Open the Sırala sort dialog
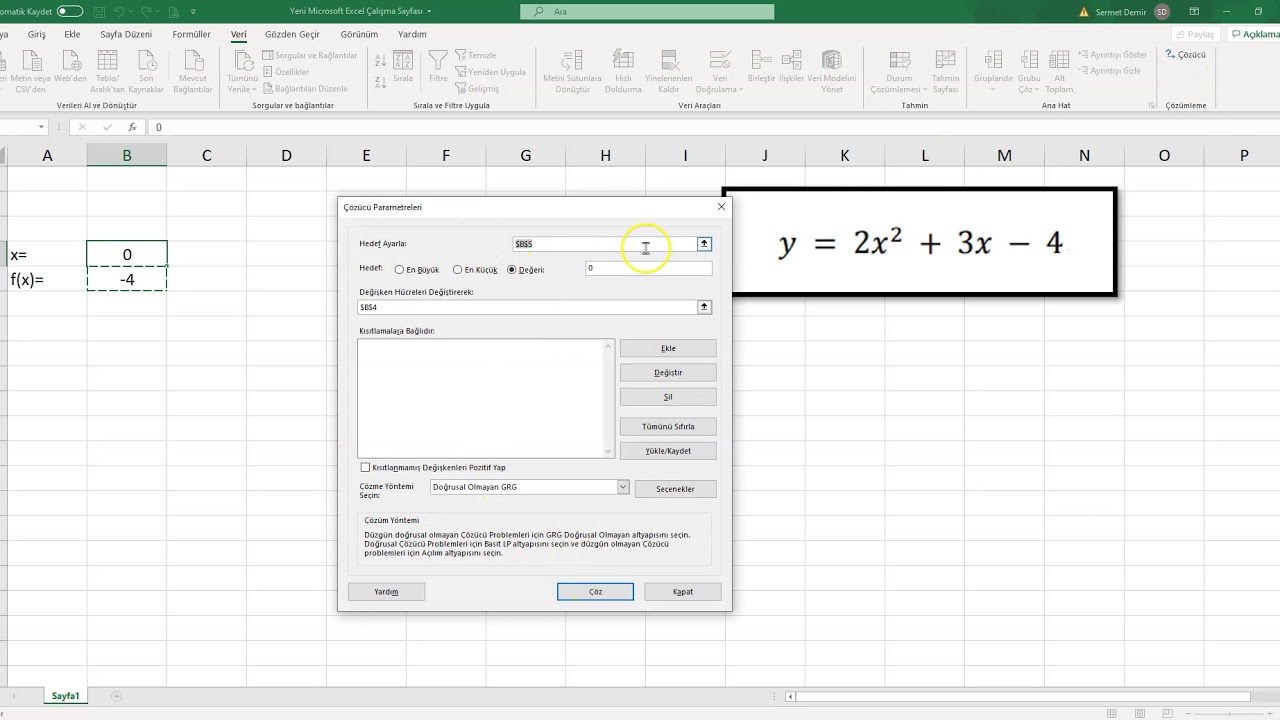1280x720 pixels. [403, 68]
